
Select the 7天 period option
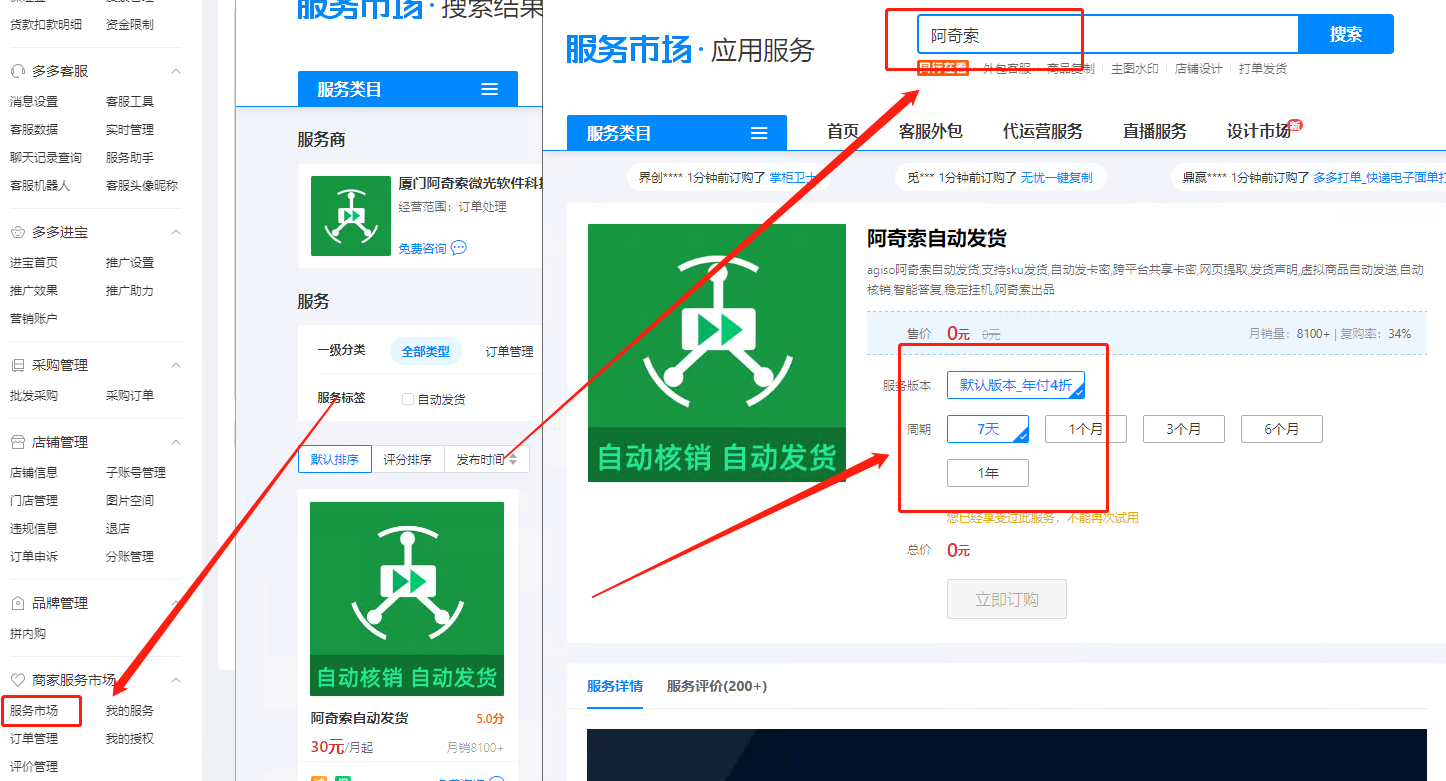coord(988,429)
